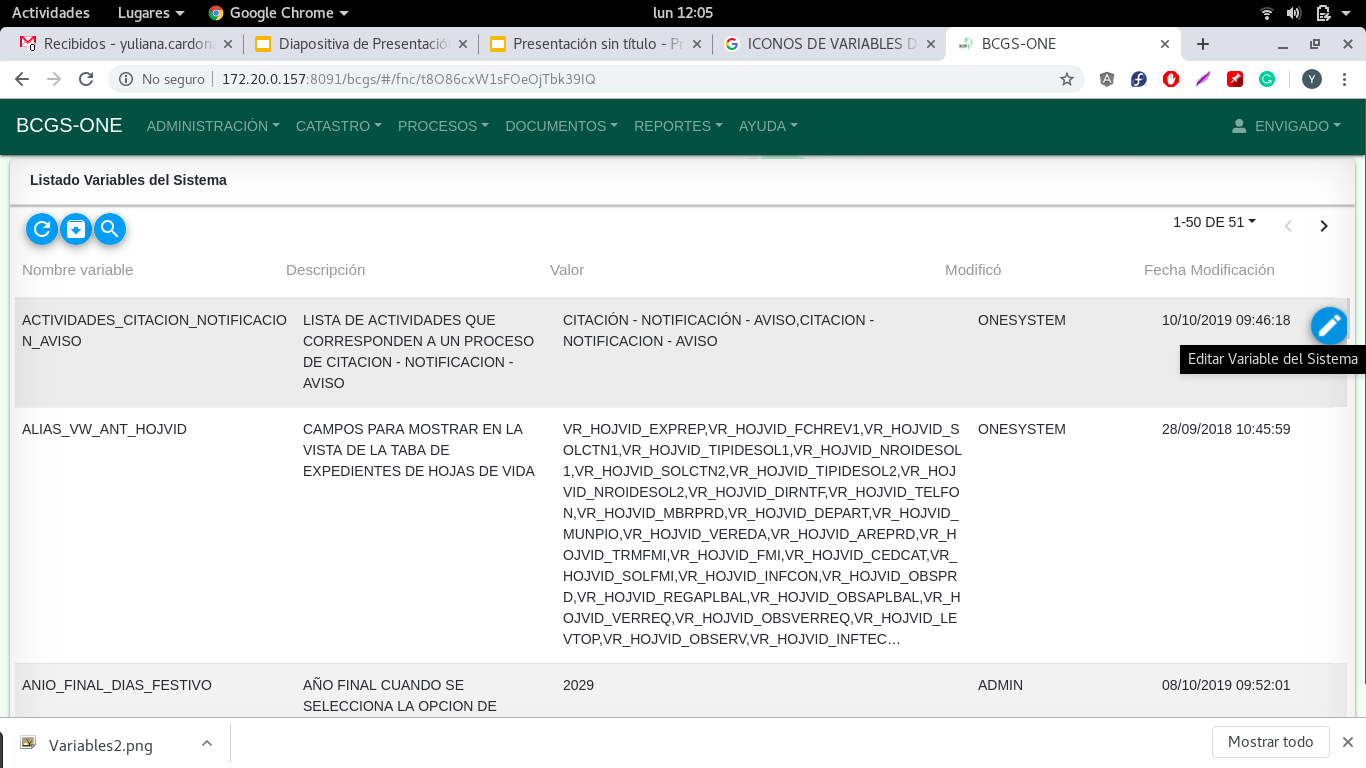Open the REPORTES menu
Image resolution: width=1366 pixels, height=768 pixels.
click(678, 126)
